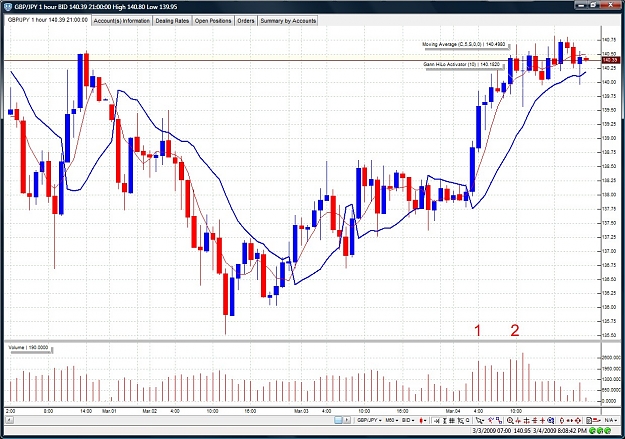Go to the Orders tab
This screenshot has height=439, width=625.
tap(246, 21)
